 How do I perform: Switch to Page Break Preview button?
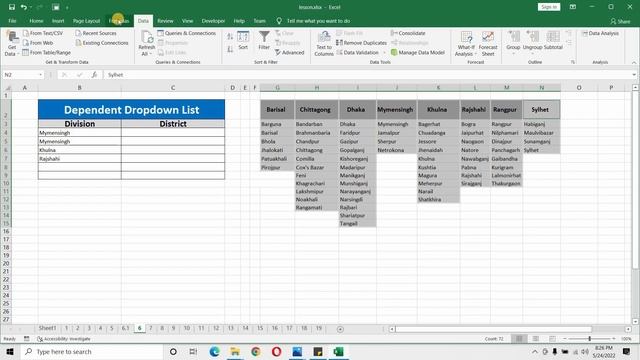point(552,339)
